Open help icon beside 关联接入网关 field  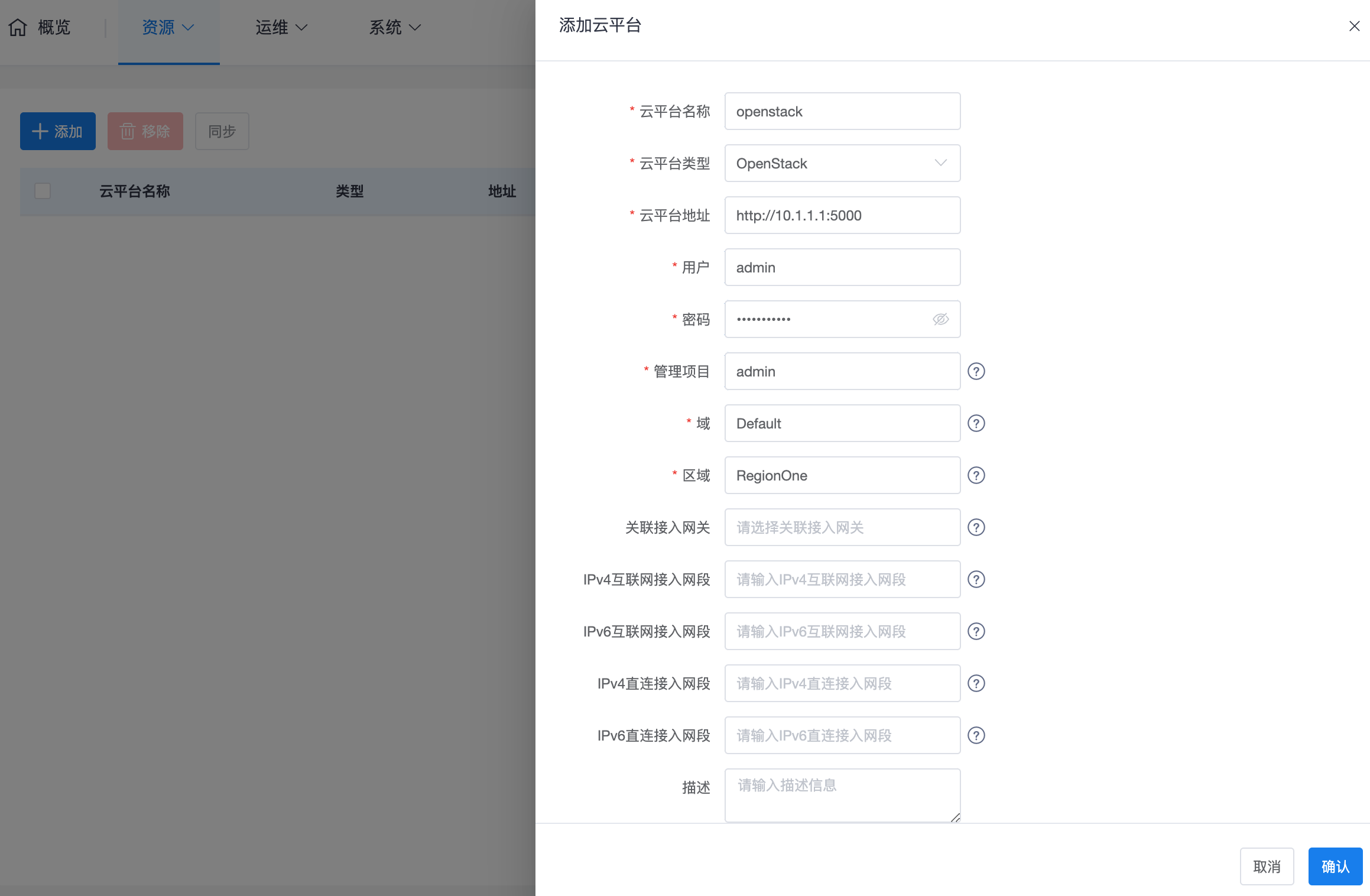[x=976, y=527]
